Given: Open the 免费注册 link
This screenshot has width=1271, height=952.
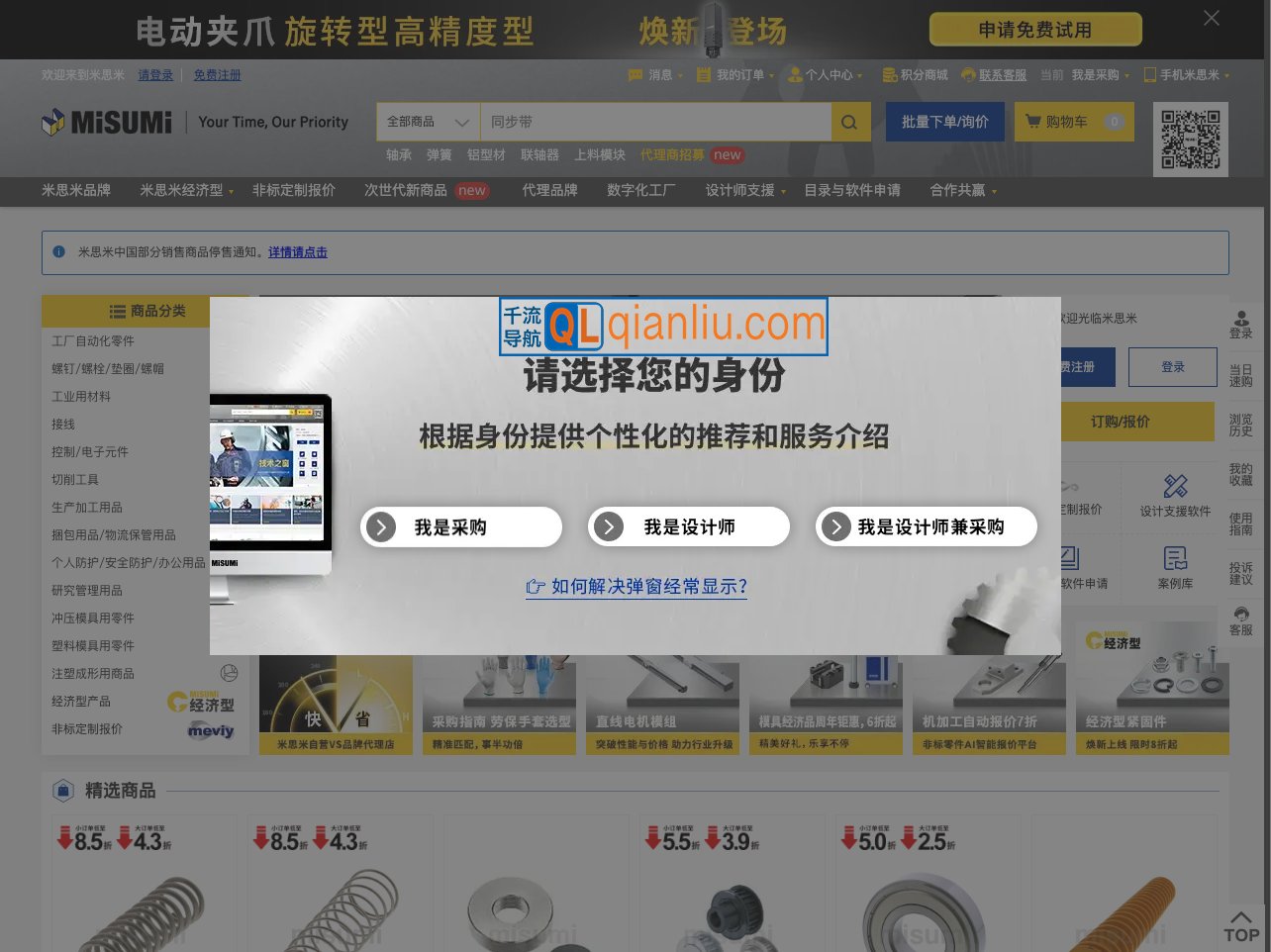Looking at the screenshot, I should (x=218, y=74).
